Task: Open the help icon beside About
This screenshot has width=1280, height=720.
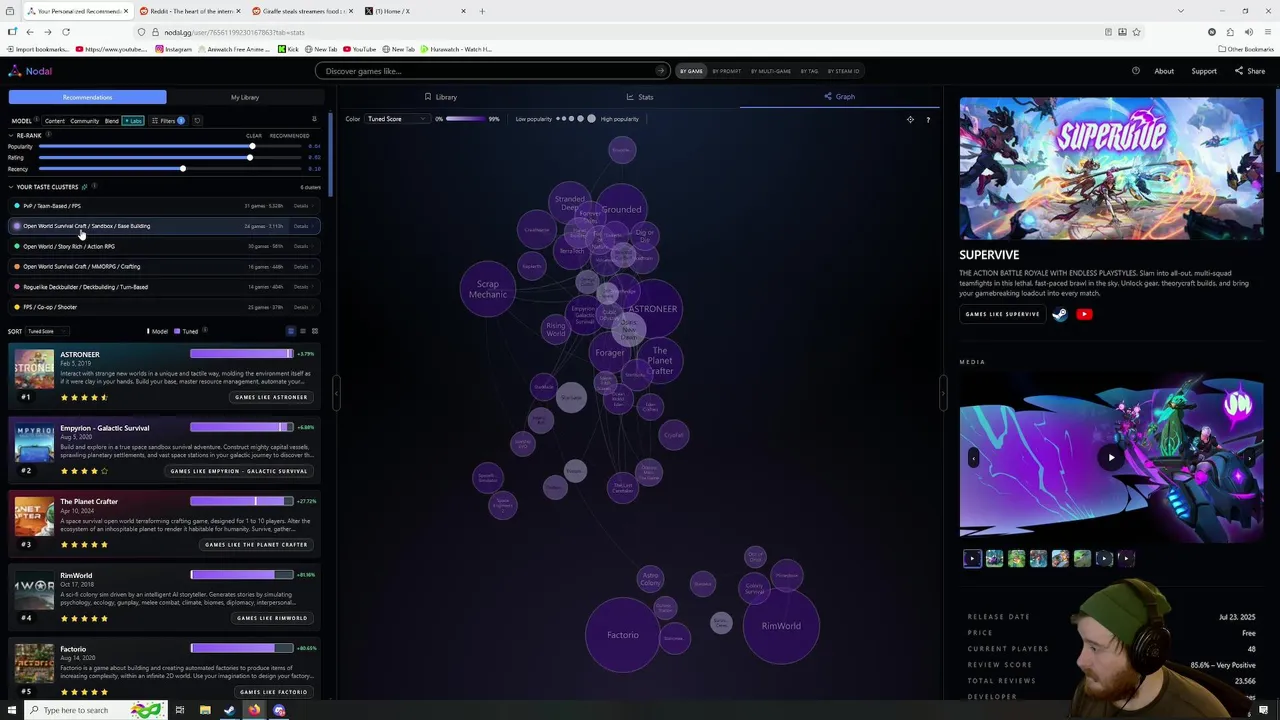Action: click(1136, 71)
